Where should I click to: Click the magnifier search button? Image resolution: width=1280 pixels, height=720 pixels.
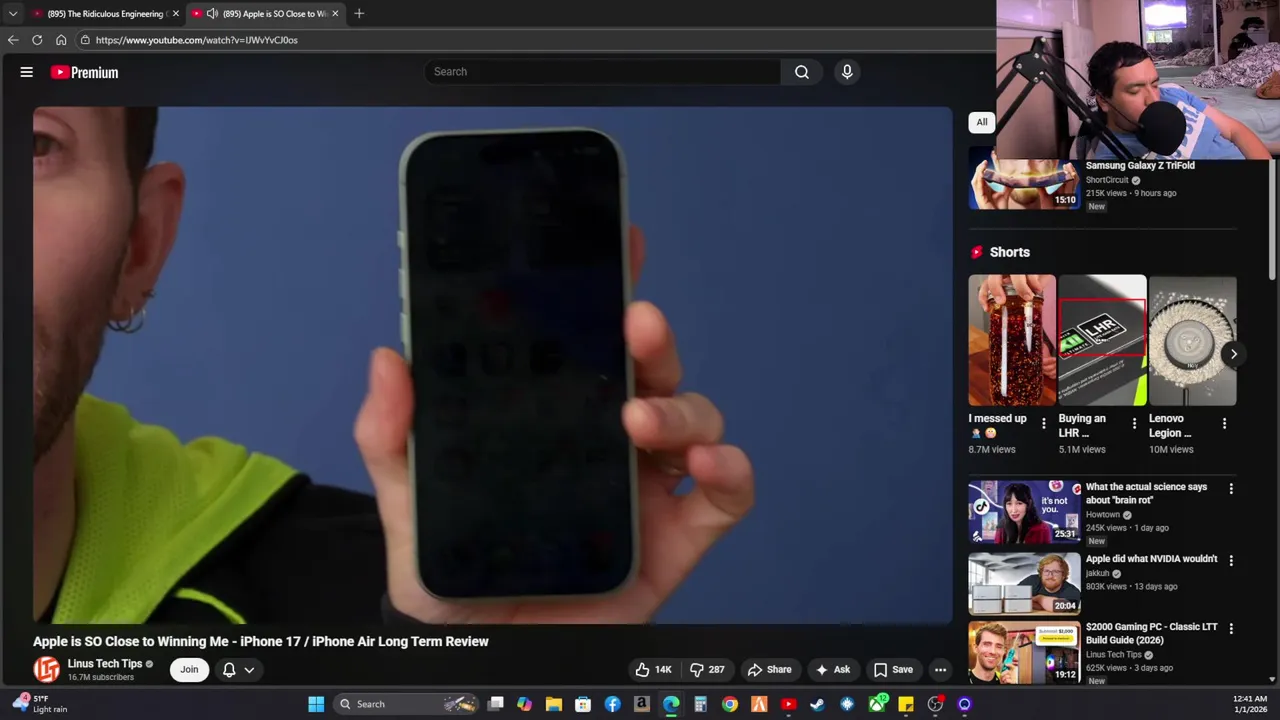coord(802,72)
